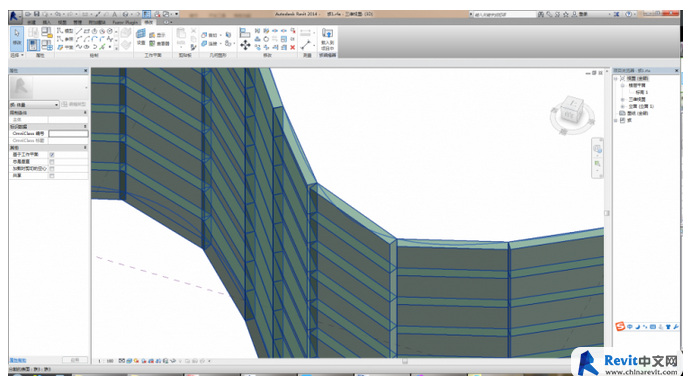Switch to the 附加模块 ribbon tab

click(x=97, y=22)
